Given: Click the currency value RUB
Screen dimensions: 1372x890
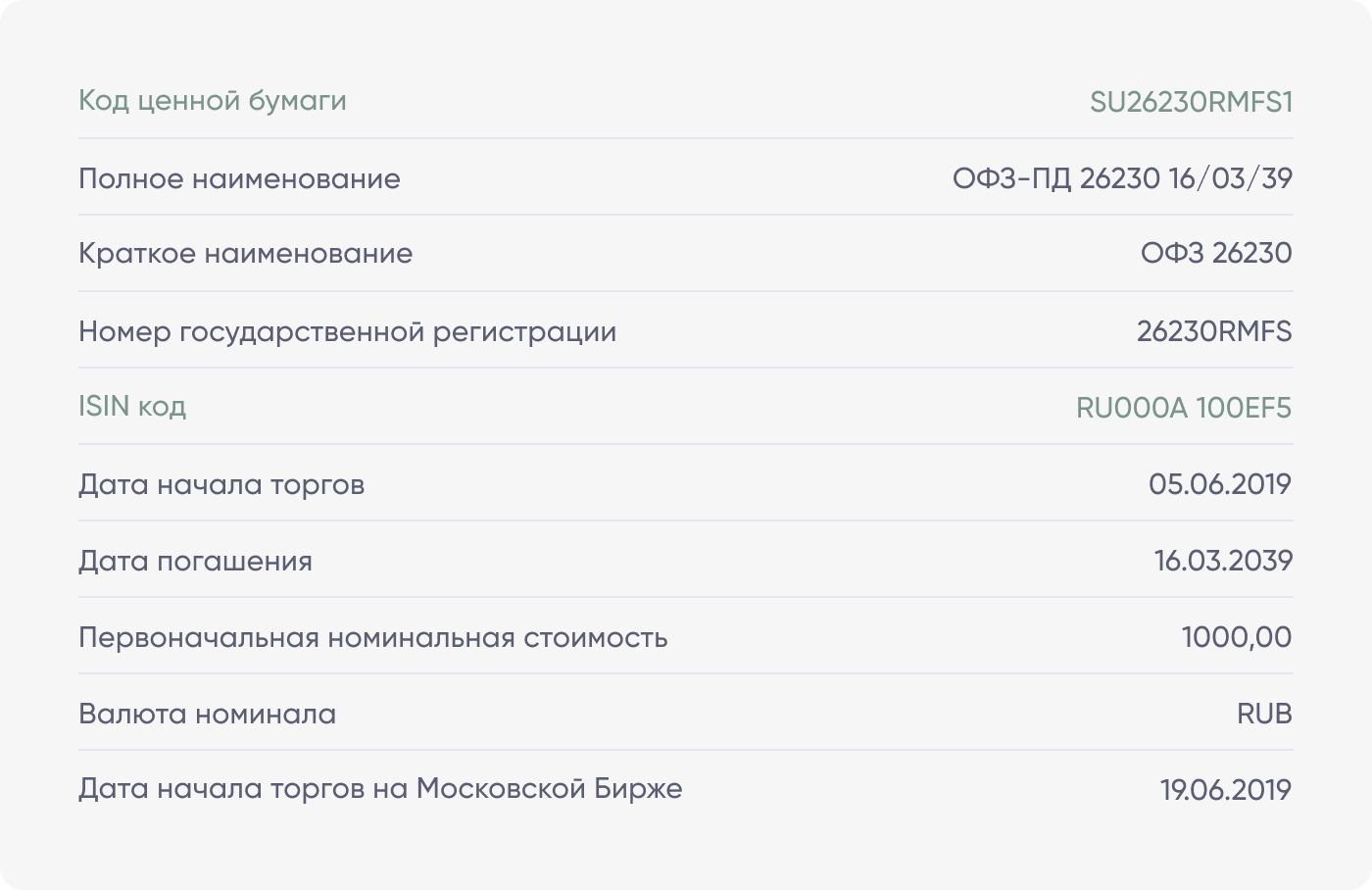Looking at the screenshot, I should click(x=1263, y=714).
